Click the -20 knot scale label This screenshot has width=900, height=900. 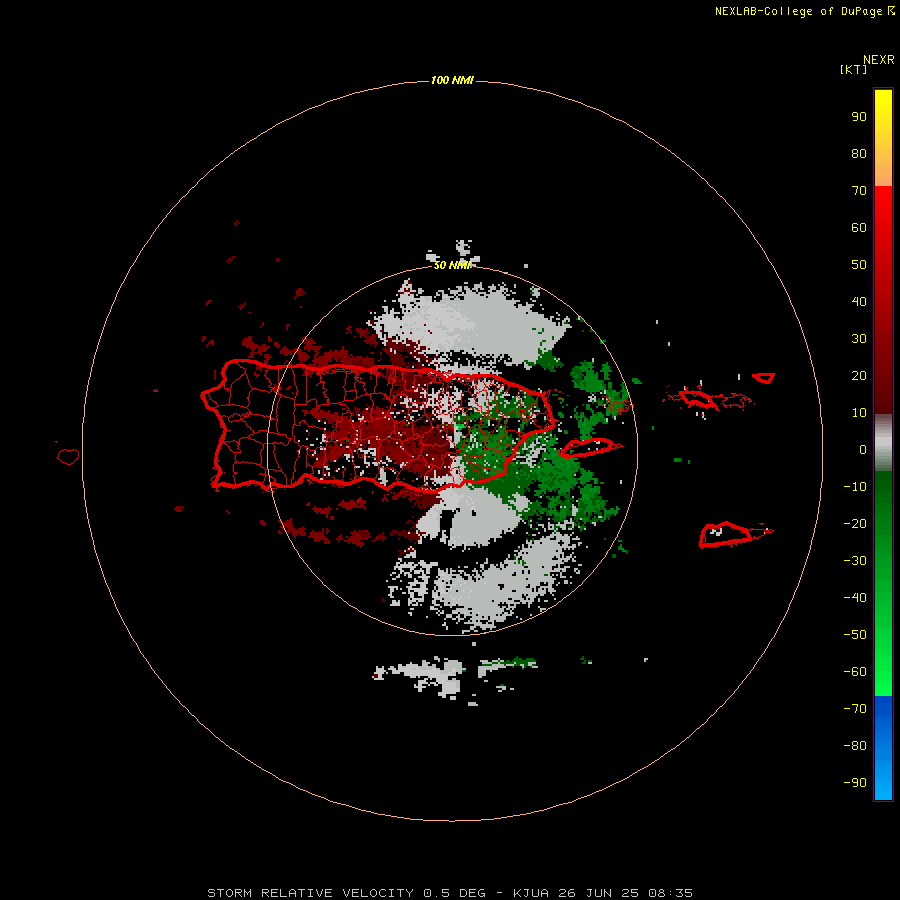click(855, 524)
